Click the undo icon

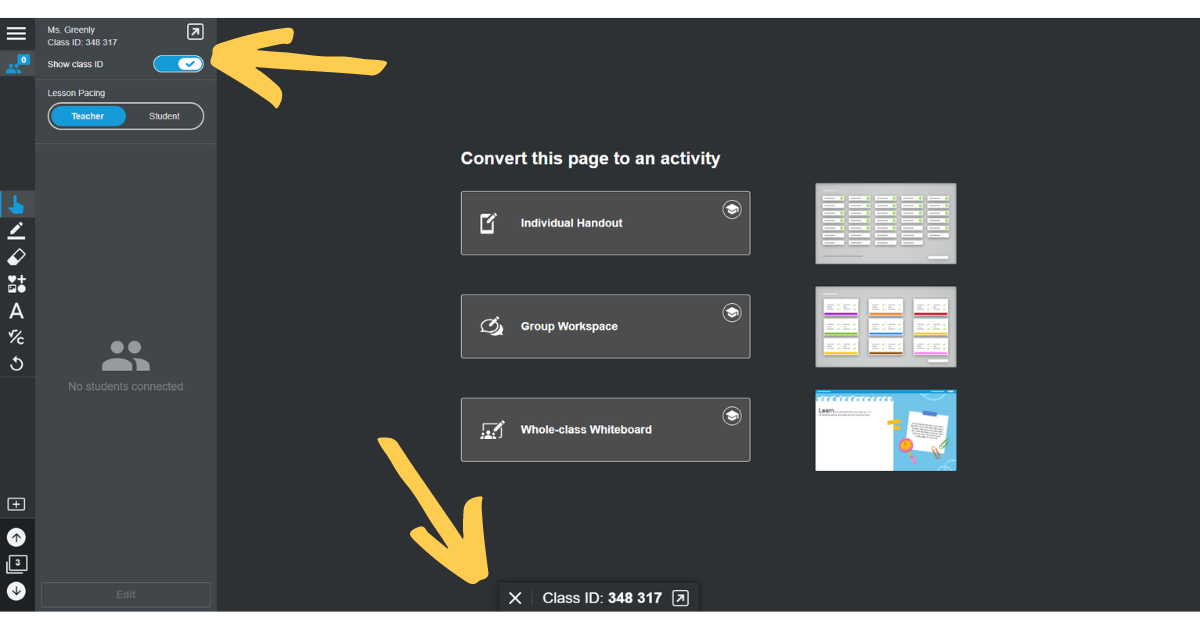coord(16,363)
